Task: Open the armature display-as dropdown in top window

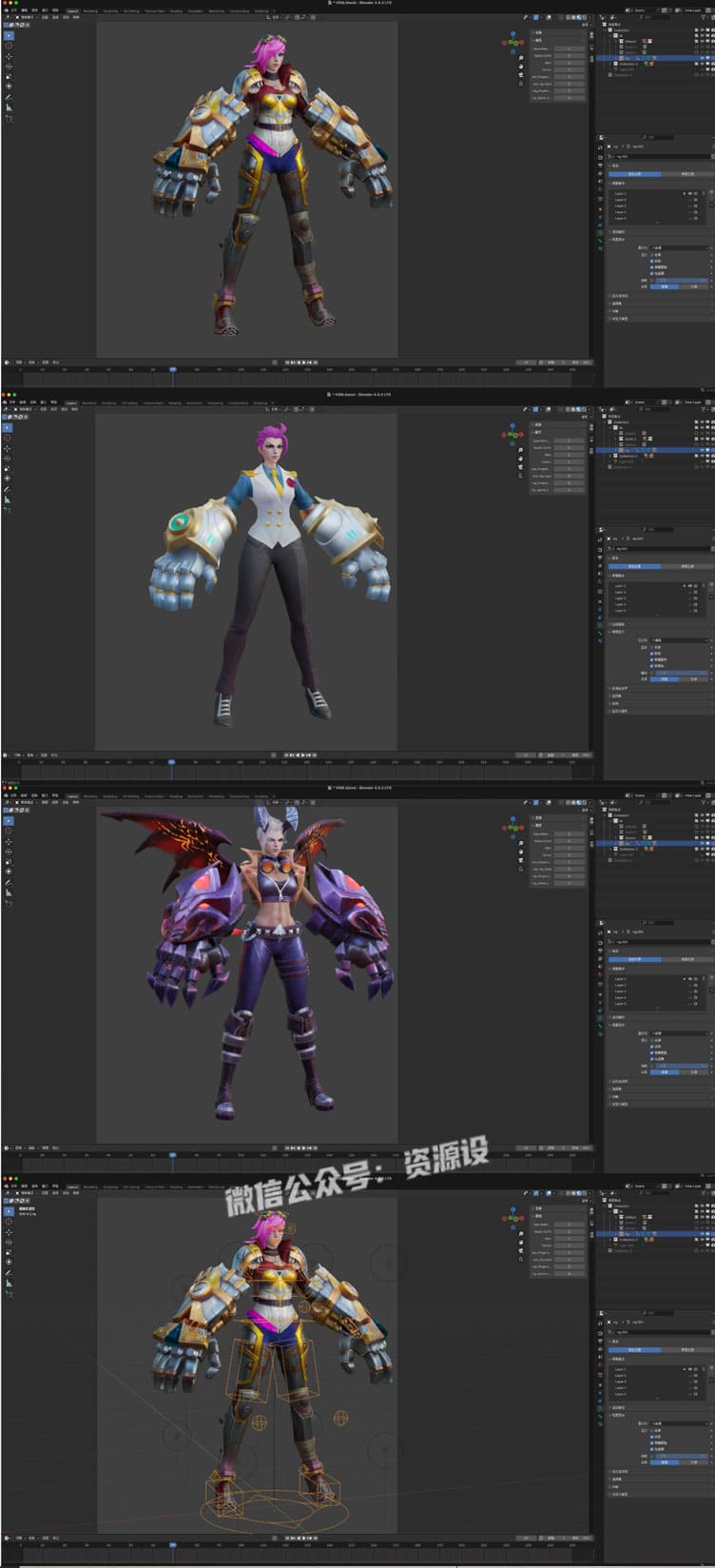Action: 679,248
